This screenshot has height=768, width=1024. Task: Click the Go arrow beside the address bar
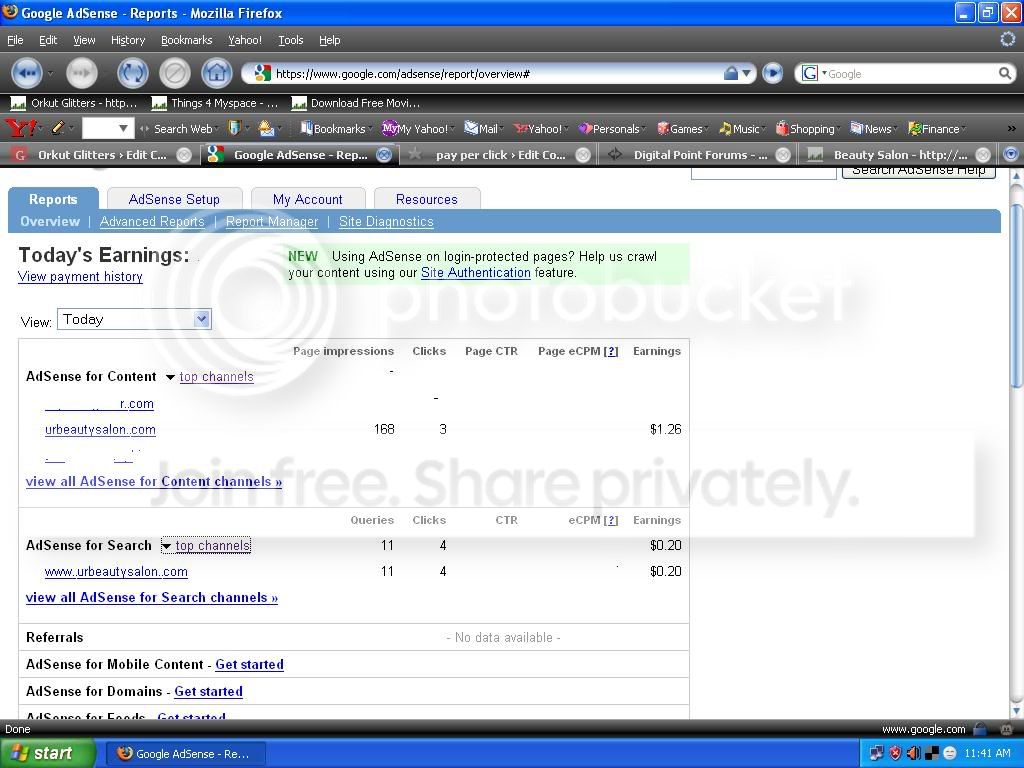tap(773, 73)
